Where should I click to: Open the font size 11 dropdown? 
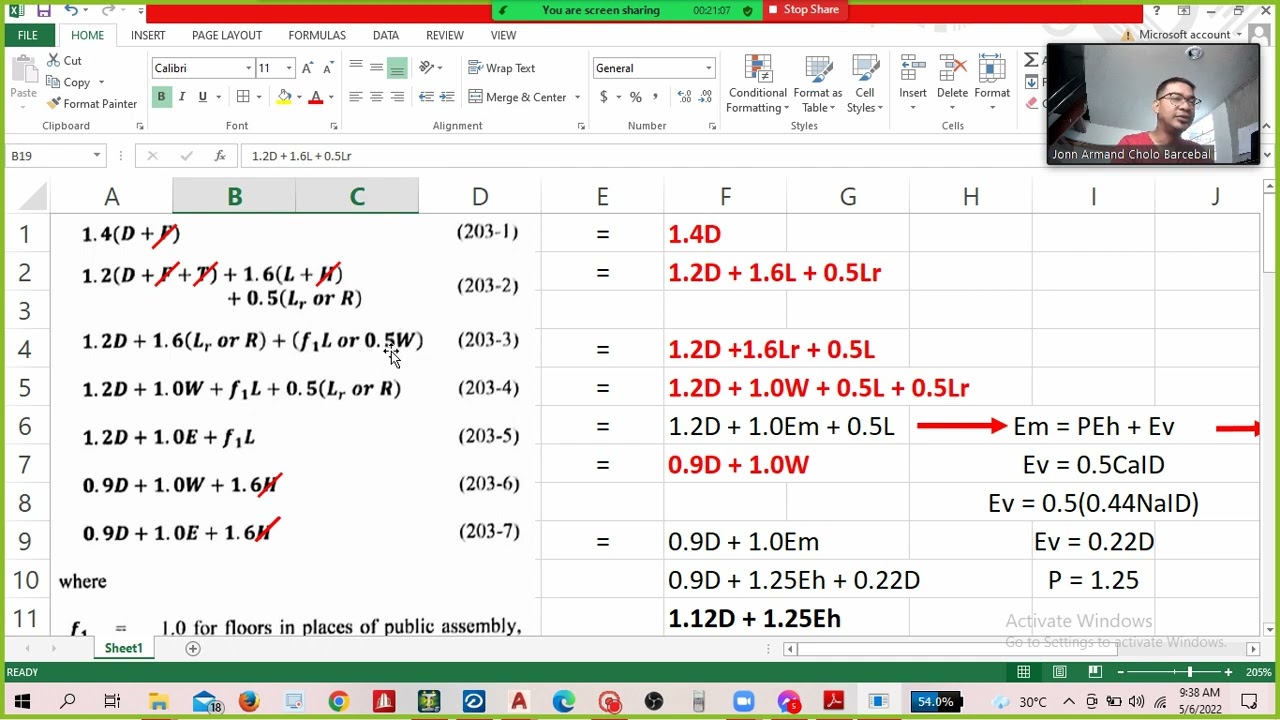[289, 68]
